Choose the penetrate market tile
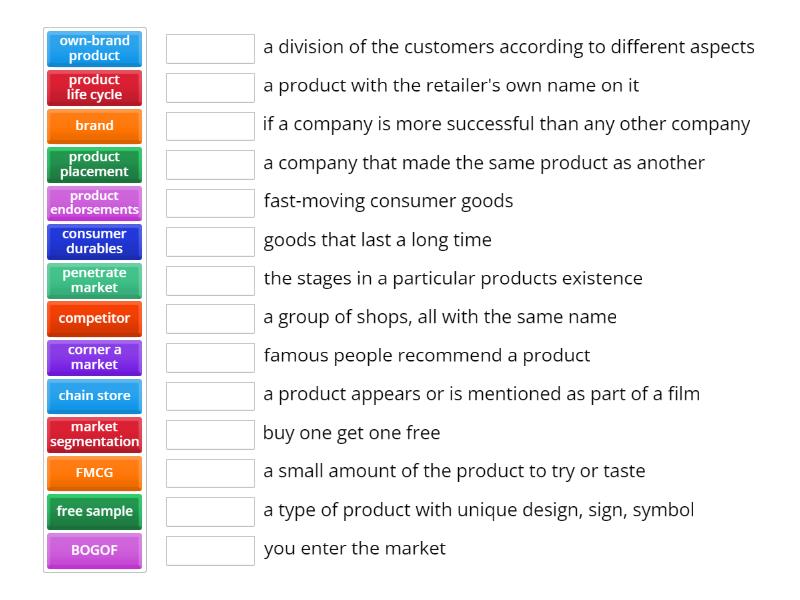The height and width of the screenshot is (600, 800). tap(94, 280)
